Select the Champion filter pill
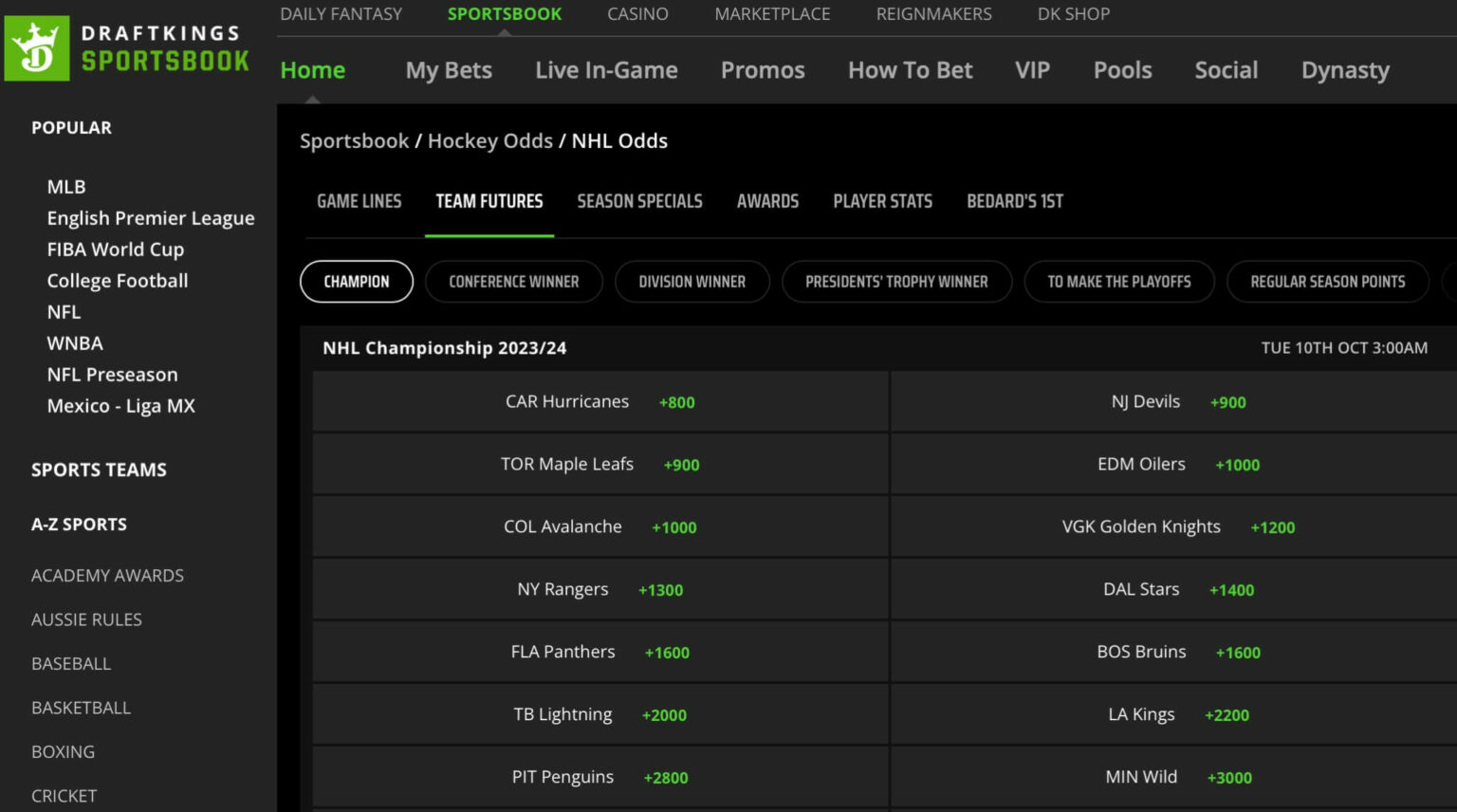 (x=357, y=282)
